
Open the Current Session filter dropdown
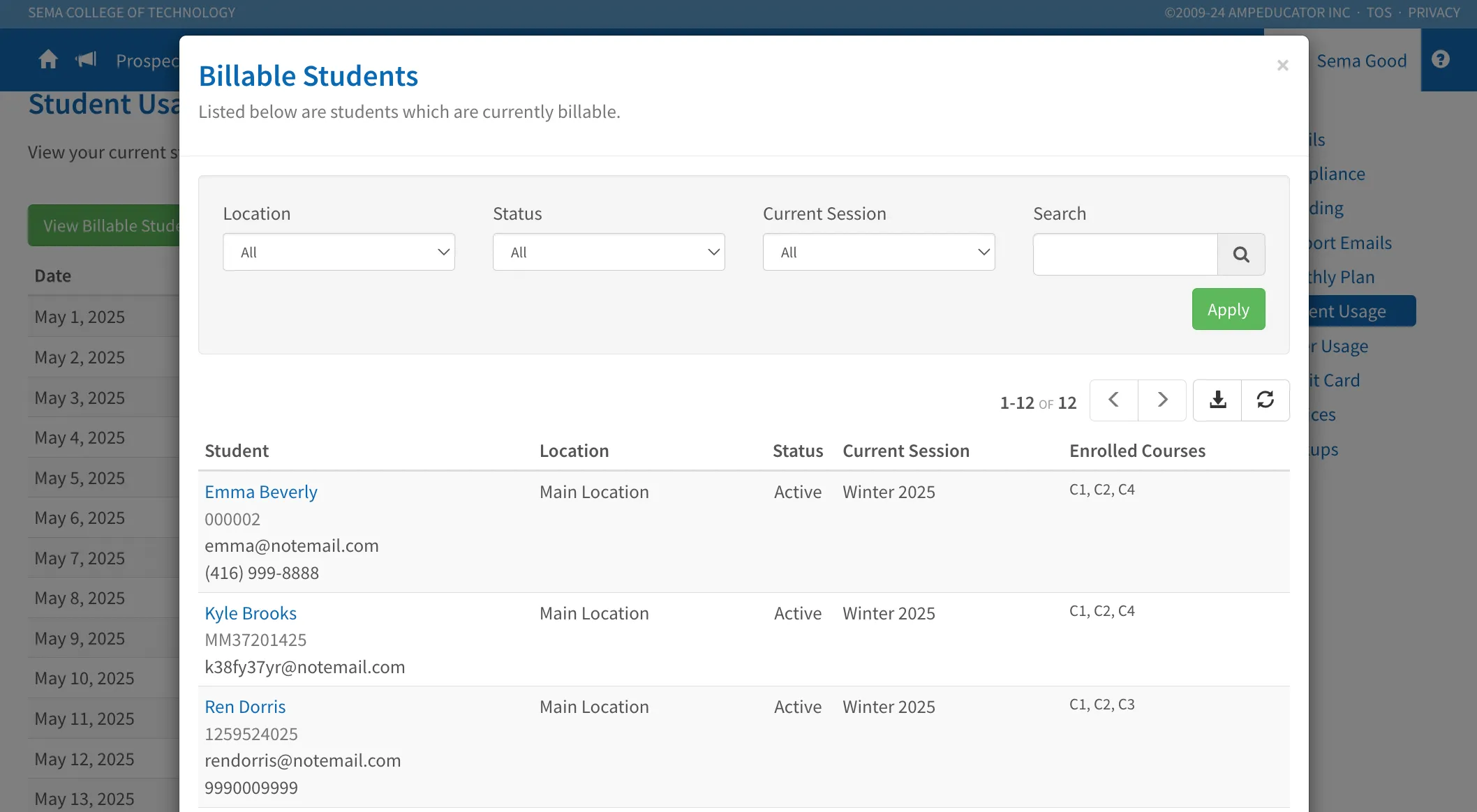(879, 252)
